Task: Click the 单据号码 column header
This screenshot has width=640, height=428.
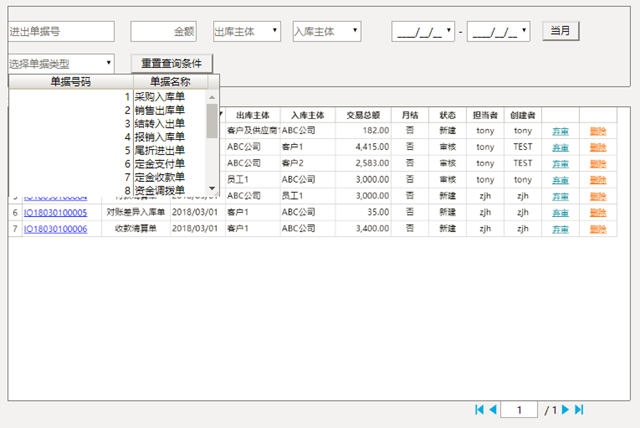Action: pos(71,82)
